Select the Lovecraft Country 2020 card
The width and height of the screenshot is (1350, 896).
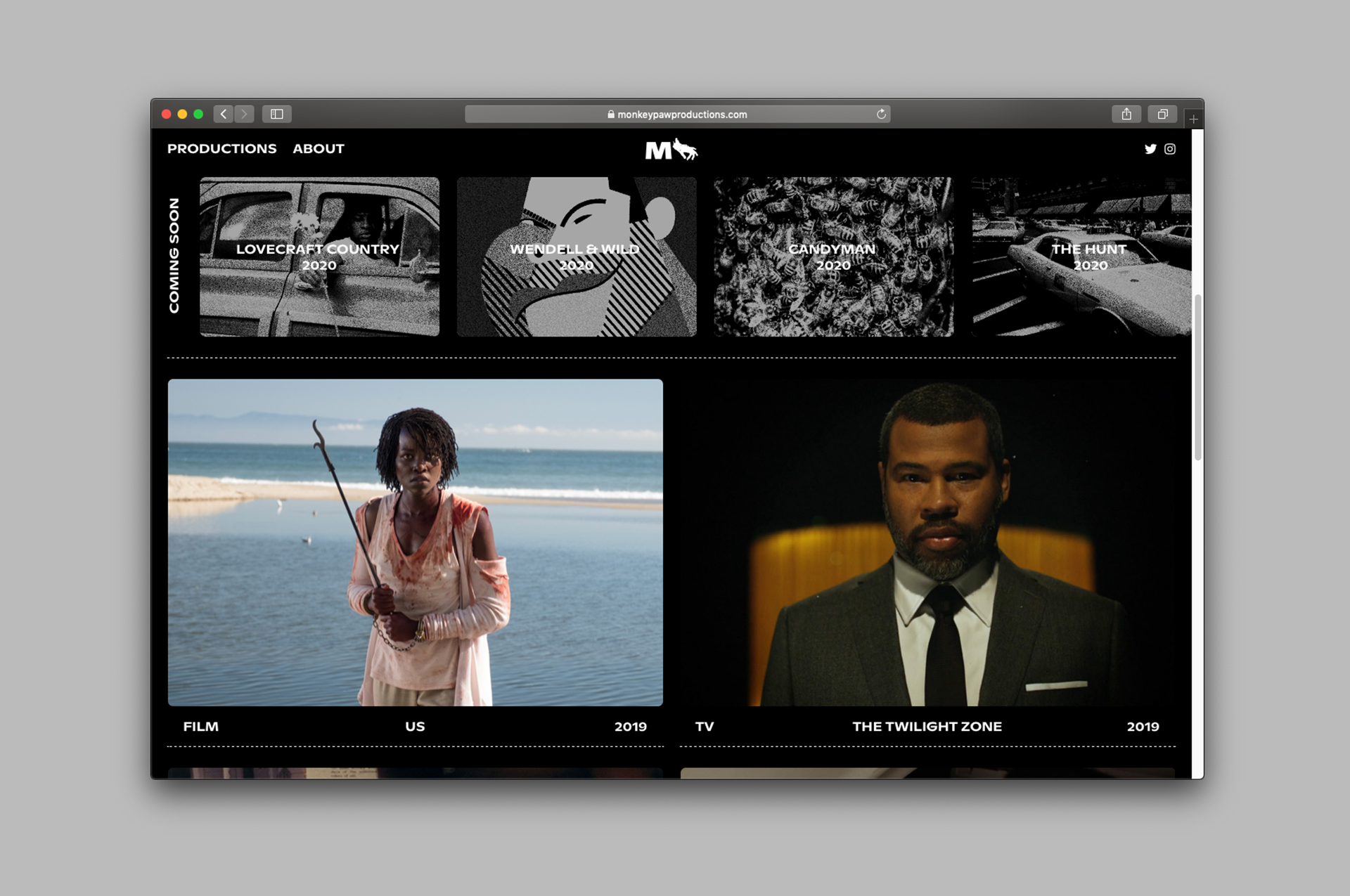(319, 257)
